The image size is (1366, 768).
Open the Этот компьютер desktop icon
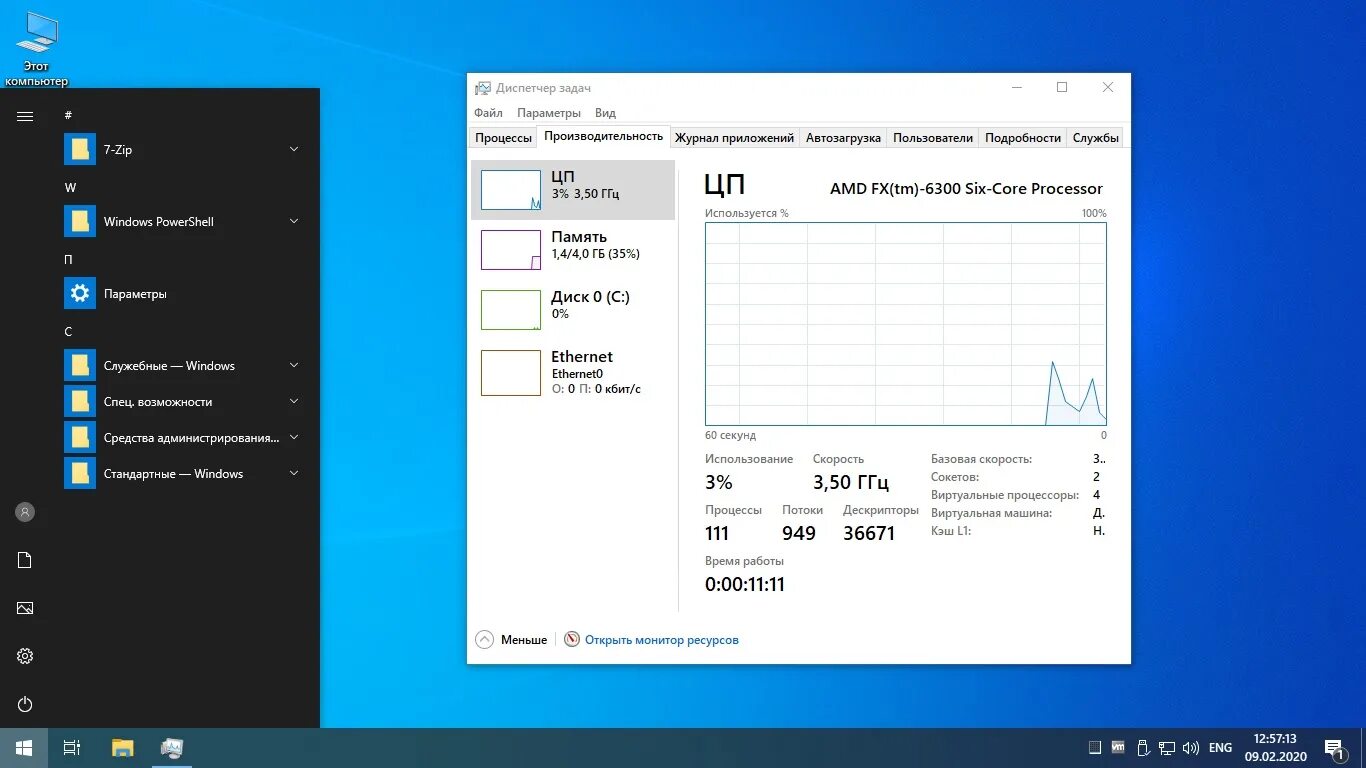pyautogui.click(x=37, y=48)
